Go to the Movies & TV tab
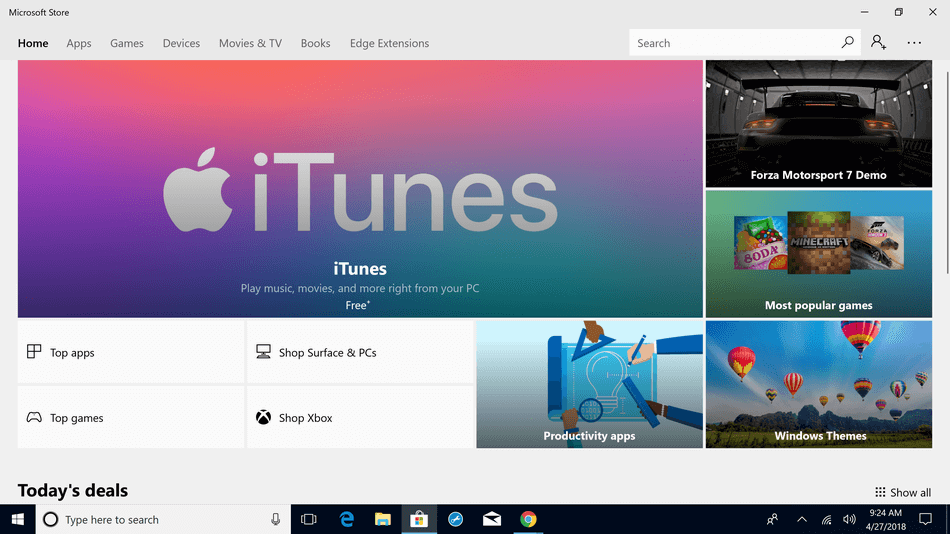 (250, 43)
